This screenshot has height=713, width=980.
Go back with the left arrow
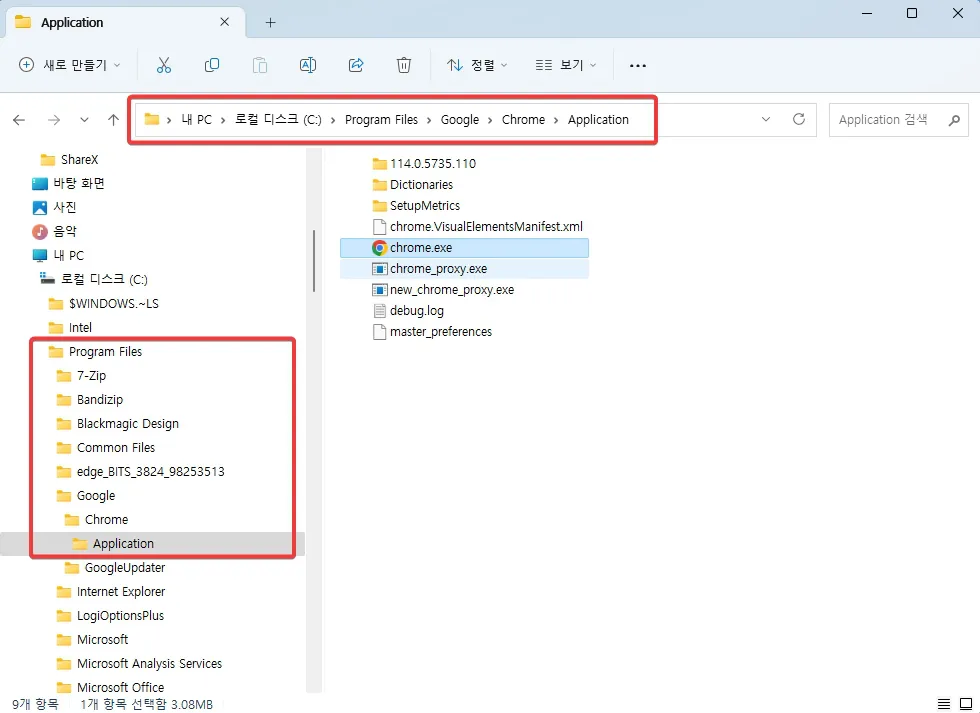19,120
